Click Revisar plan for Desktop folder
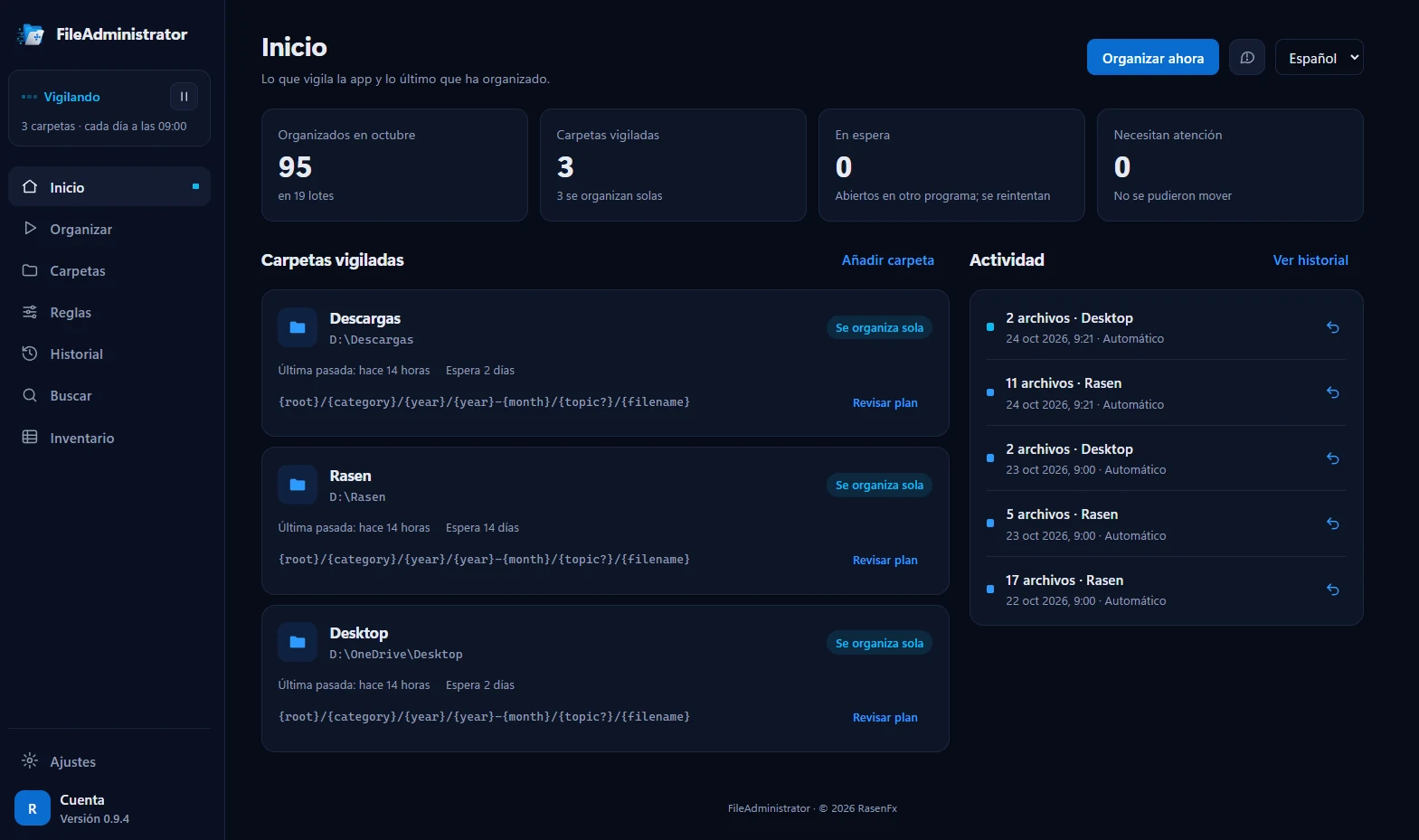The height and width of the screenshot is (840, 1419). point(885,717)
